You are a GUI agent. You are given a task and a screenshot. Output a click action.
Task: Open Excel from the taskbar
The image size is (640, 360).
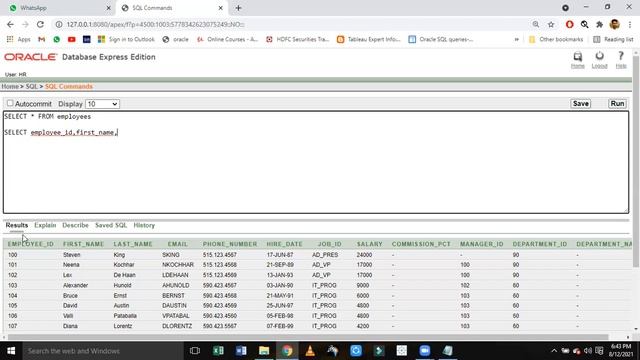click(x=218, y=351)
